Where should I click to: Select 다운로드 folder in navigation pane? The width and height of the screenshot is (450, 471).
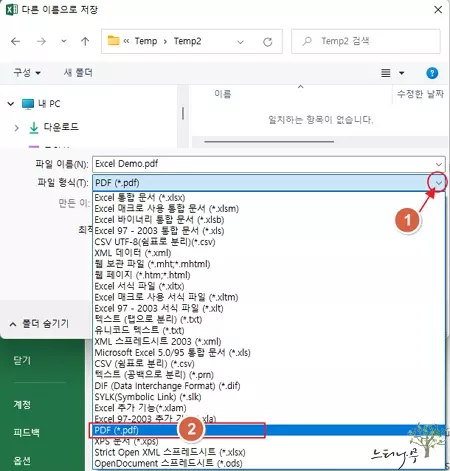point(54,127)
